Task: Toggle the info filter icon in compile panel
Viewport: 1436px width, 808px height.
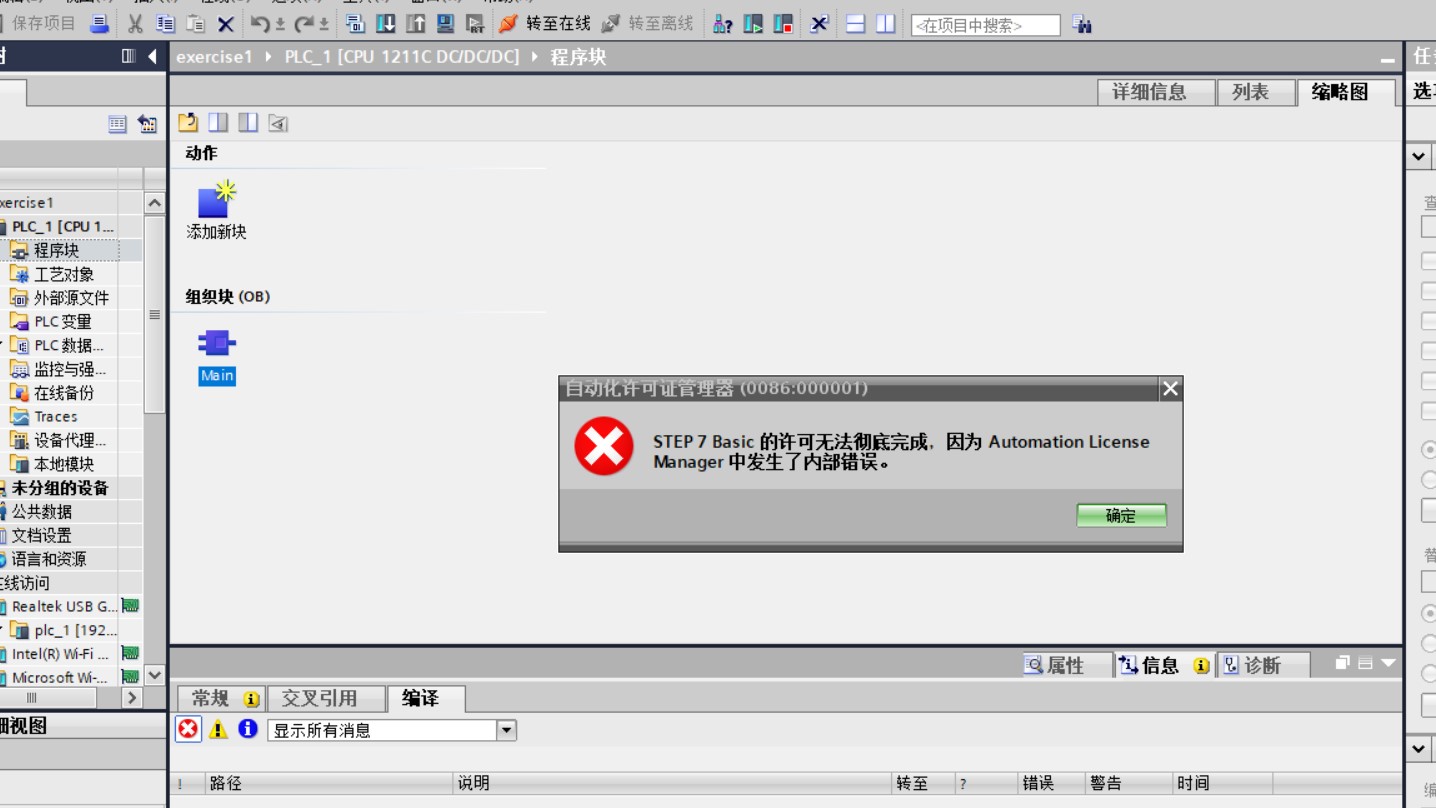Action: (x=248, y=729)
